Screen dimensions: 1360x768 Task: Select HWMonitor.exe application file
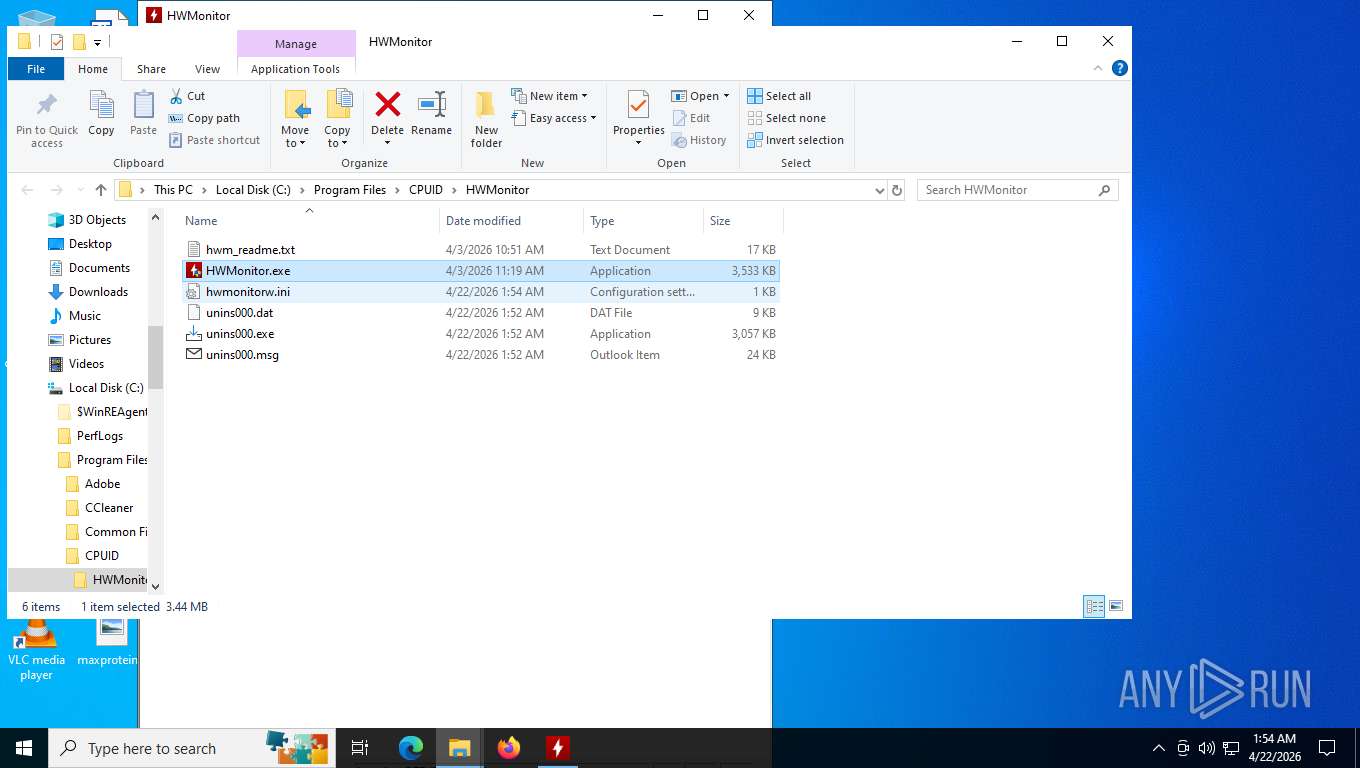pyautogui.click(x=480, y=271)
